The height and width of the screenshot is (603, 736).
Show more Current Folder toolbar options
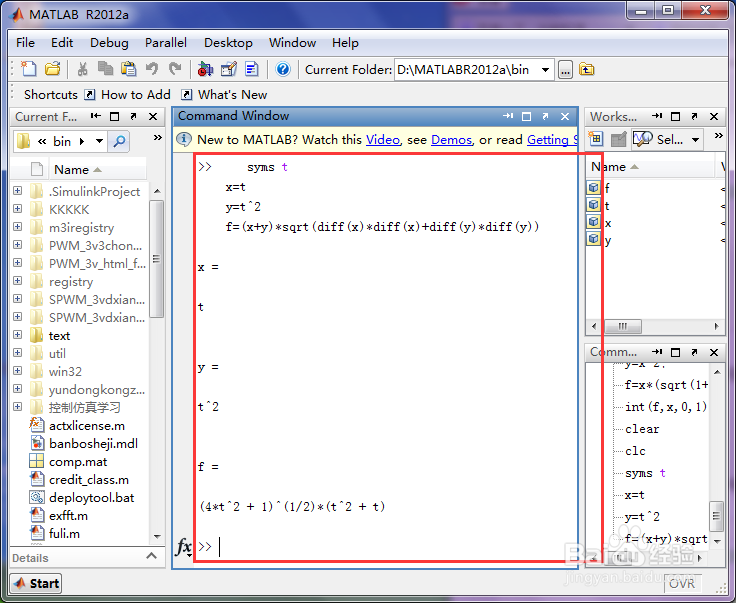pyautogui.click(x=158, y=137)
